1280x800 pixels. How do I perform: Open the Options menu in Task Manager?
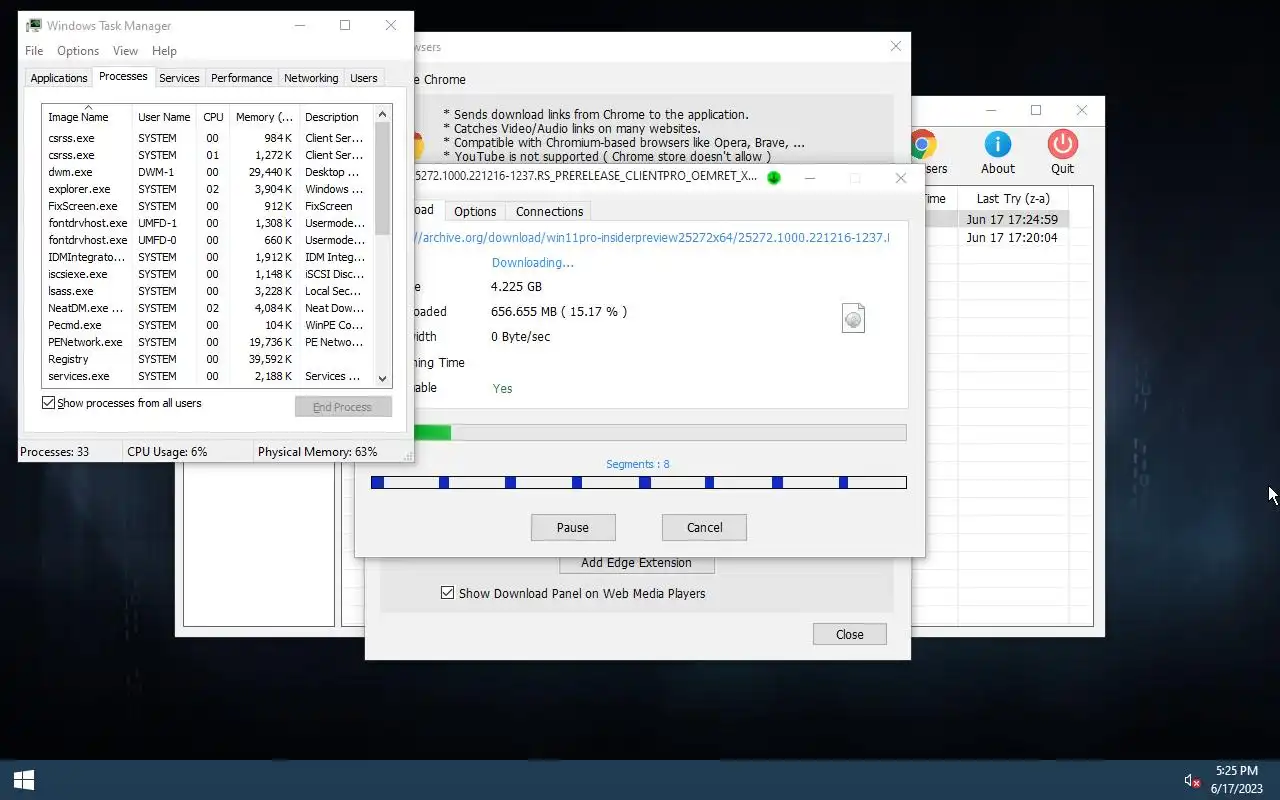point(78,50)
